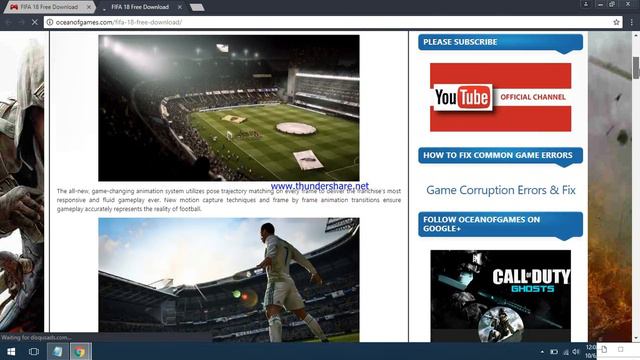Click scrollbar down arrow

(636, 338)
